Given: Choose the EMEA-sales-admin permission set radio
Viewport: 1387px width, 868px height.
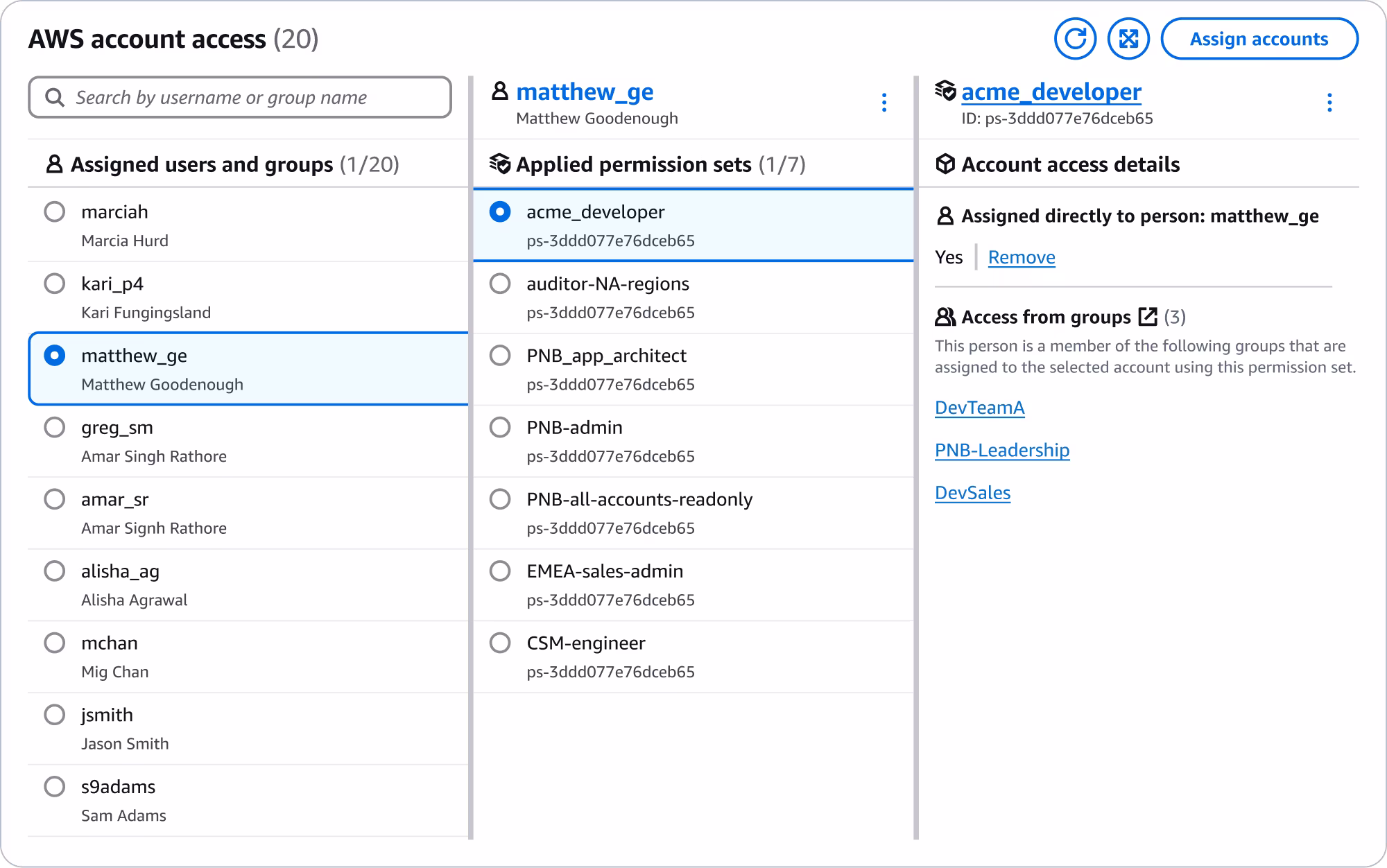Looking at the screenshot, I should pos(500,571).
